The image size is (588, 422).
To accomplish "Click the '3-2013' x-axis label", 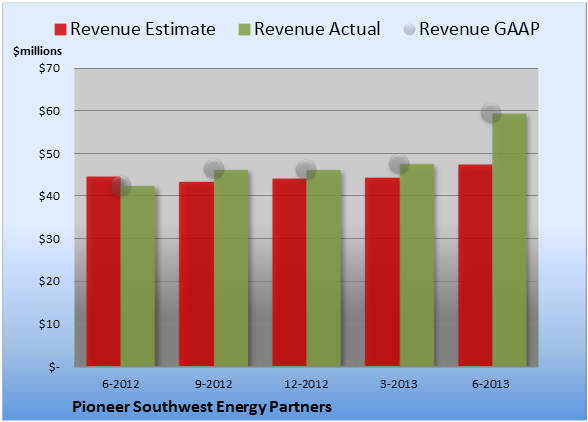I will coord(399,384).
